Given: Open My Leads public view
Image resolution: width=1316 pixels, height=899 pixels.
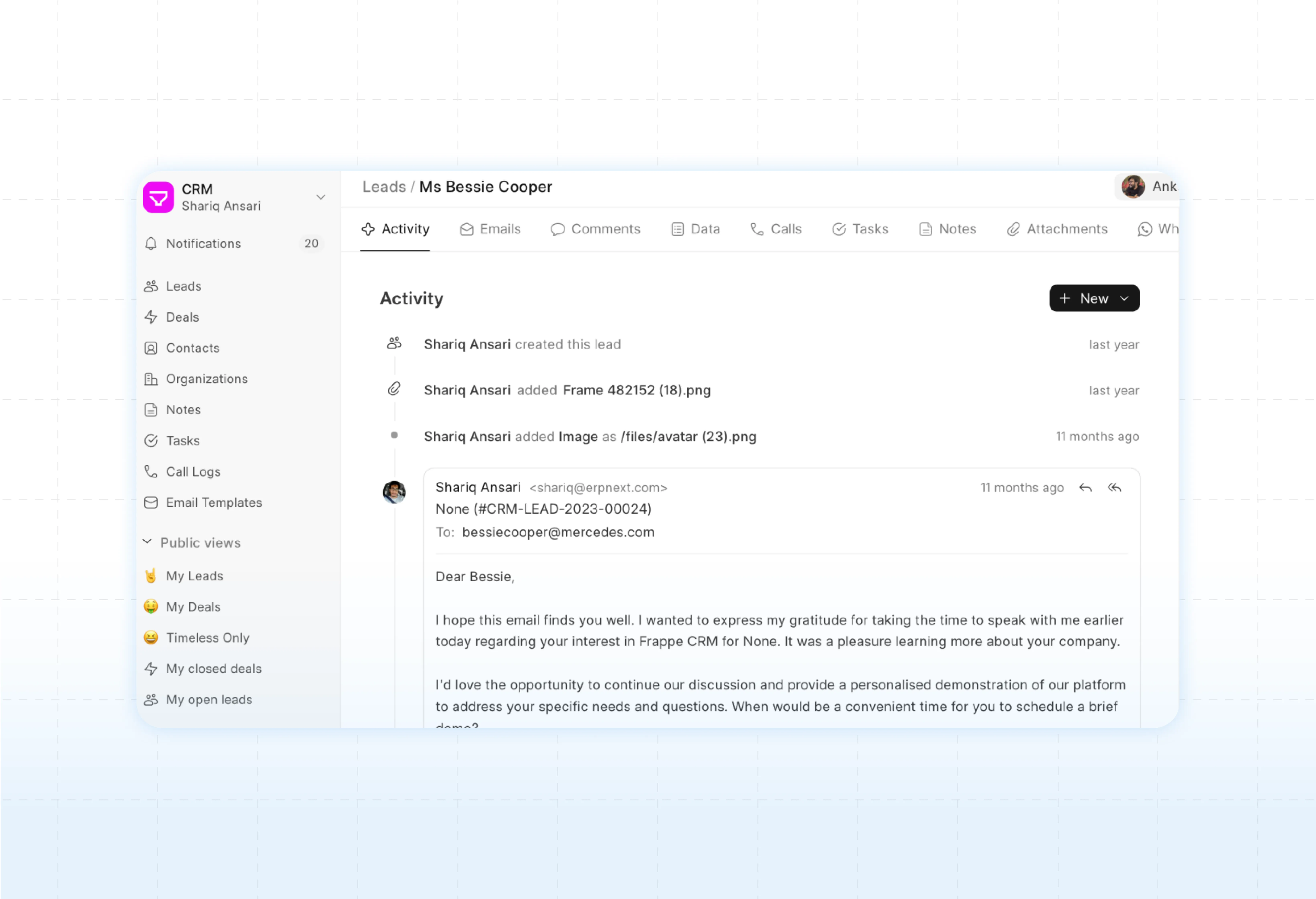Looking at the screenshot, I should point(194,576).
